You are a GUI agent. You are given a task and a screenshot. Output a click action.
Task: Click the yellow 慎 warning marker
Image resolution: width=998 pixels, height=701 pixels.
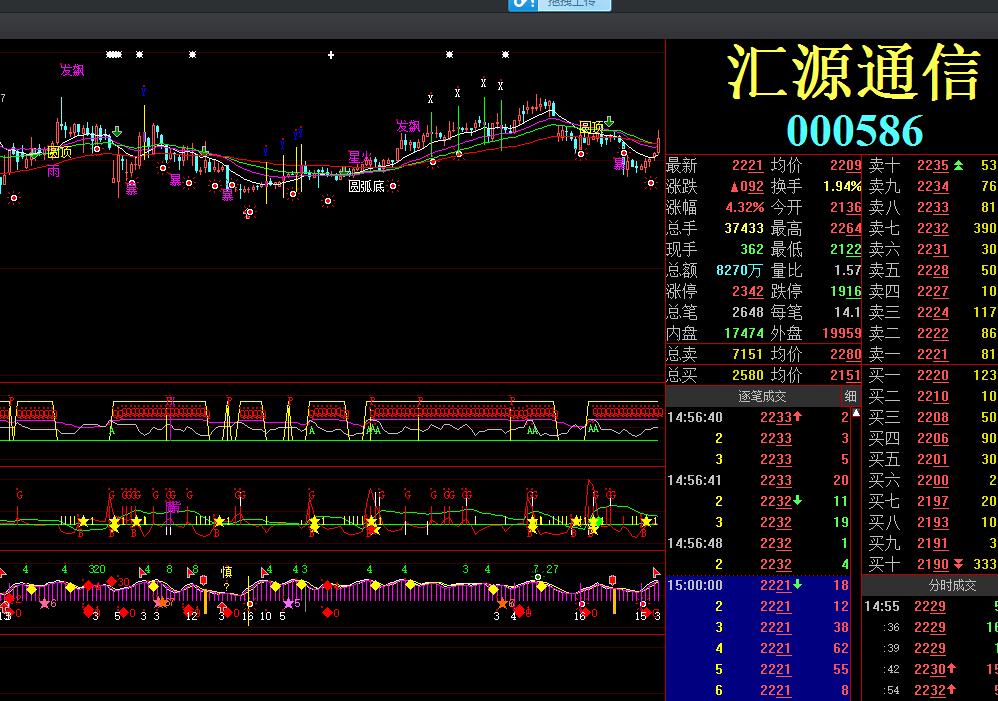[x=226, y=571]
